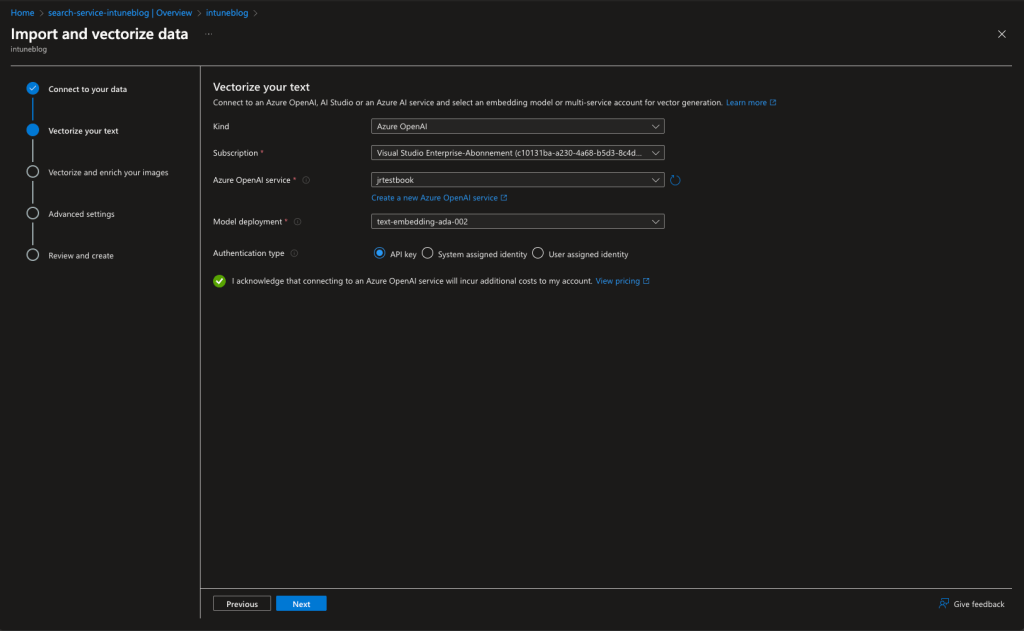Close the Import and vectorize data pane
This screenshot has width=1024, height=631.
[1002, 34]
